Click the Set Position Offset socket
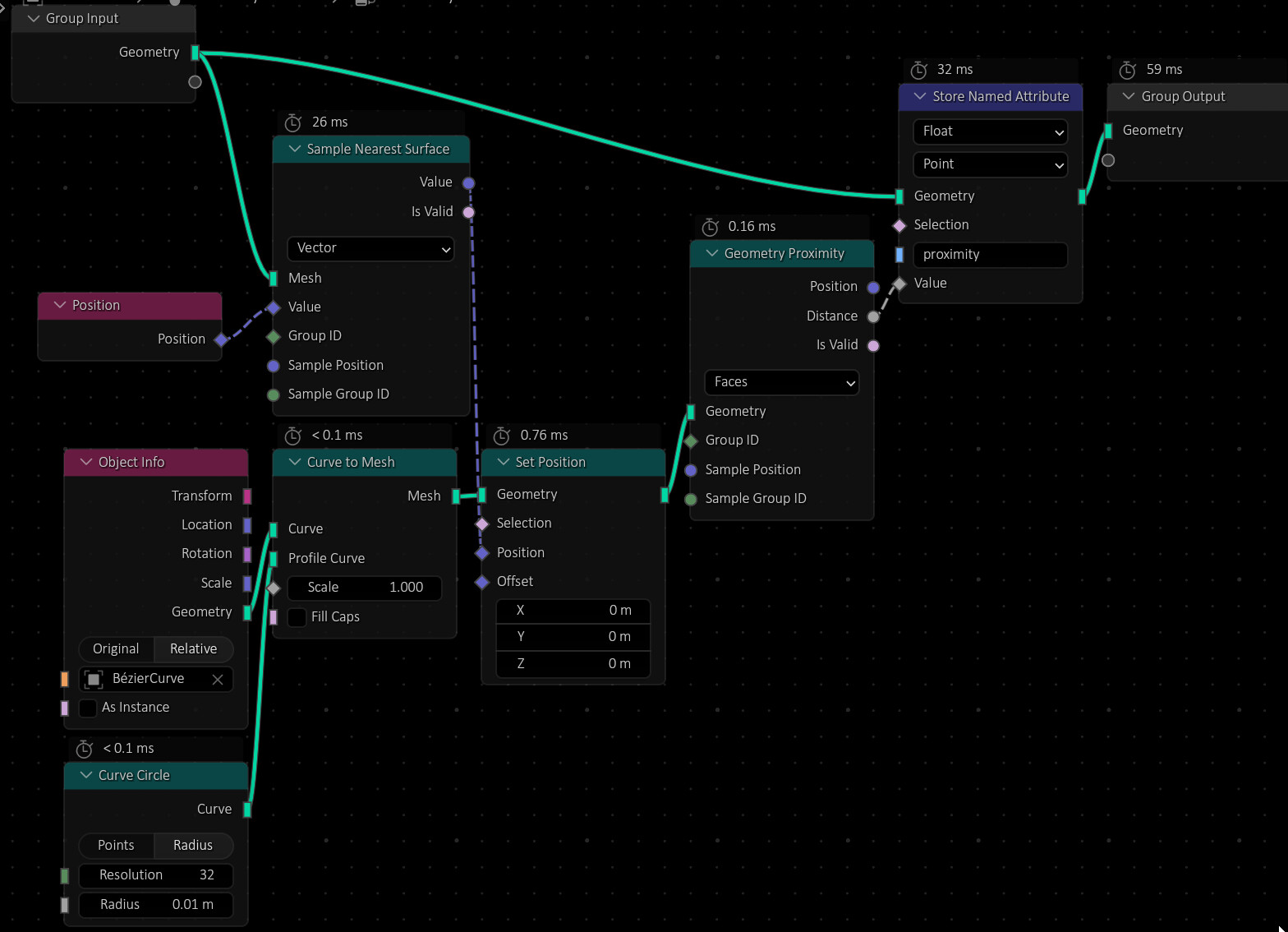Viewport: 1288px width, 932px height. 482,582
